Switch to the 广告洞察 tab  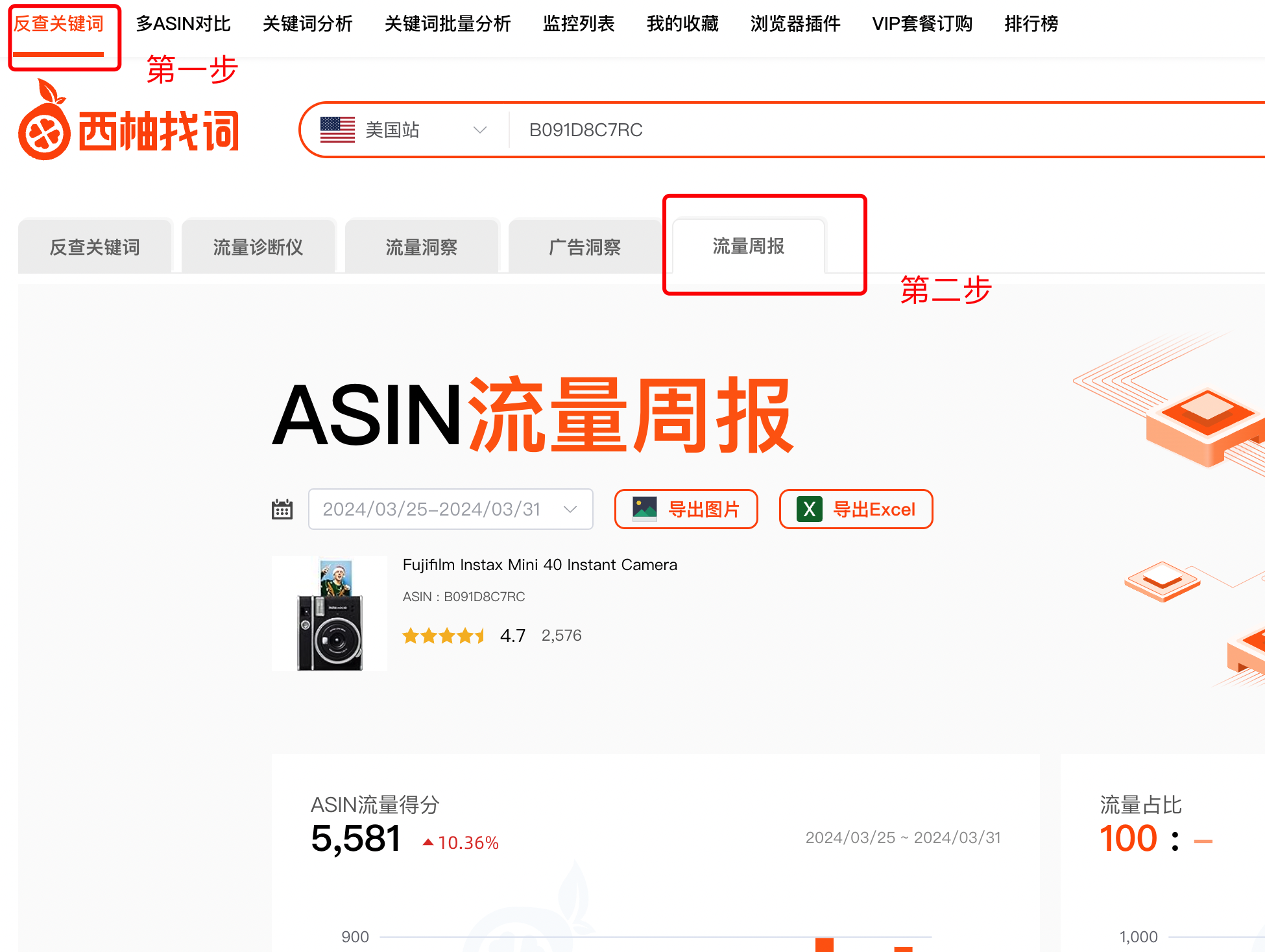coord(585,247)
